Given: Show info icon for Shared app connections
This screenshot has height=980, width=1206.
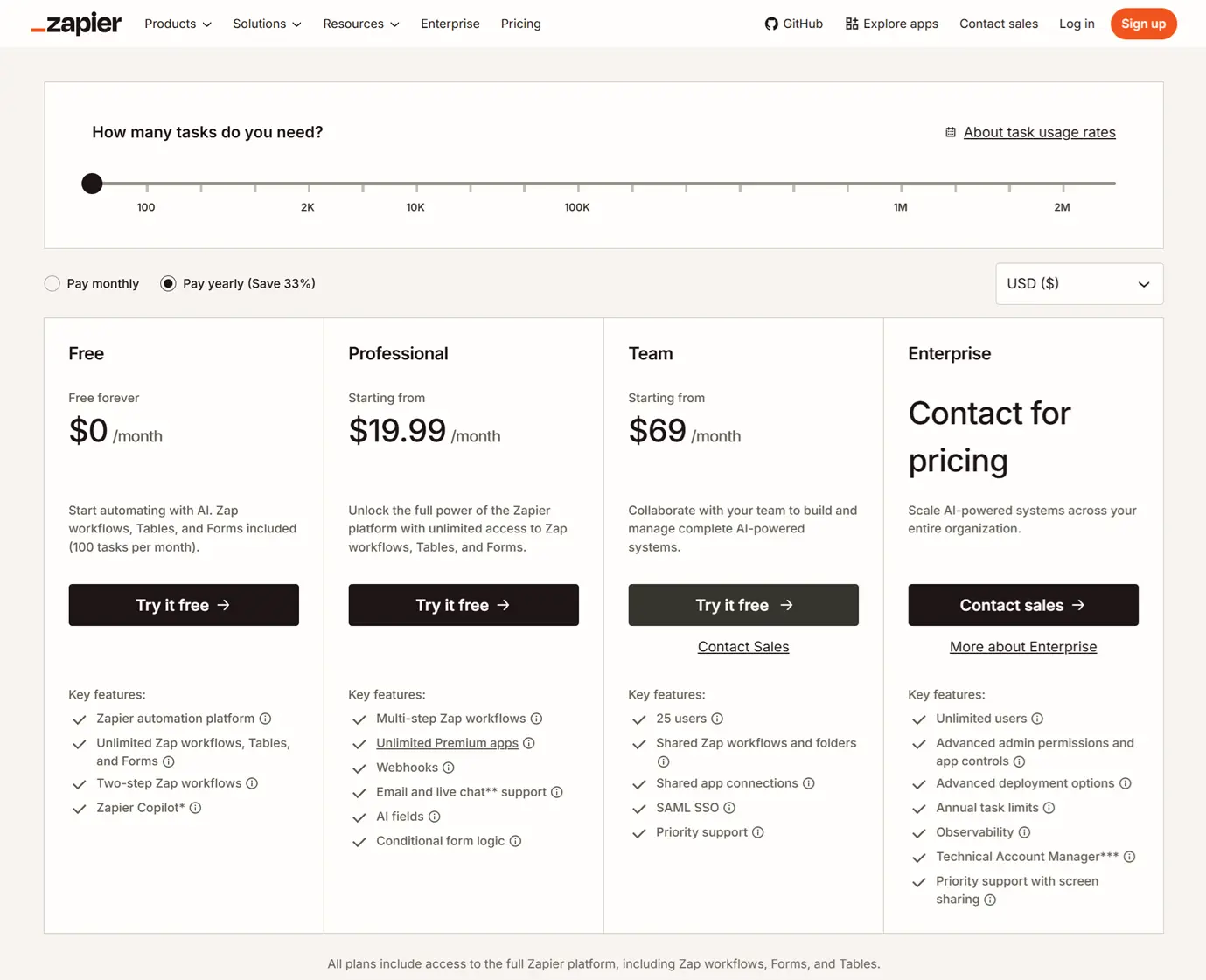Looking at the screenshot, I should (809, 783).
